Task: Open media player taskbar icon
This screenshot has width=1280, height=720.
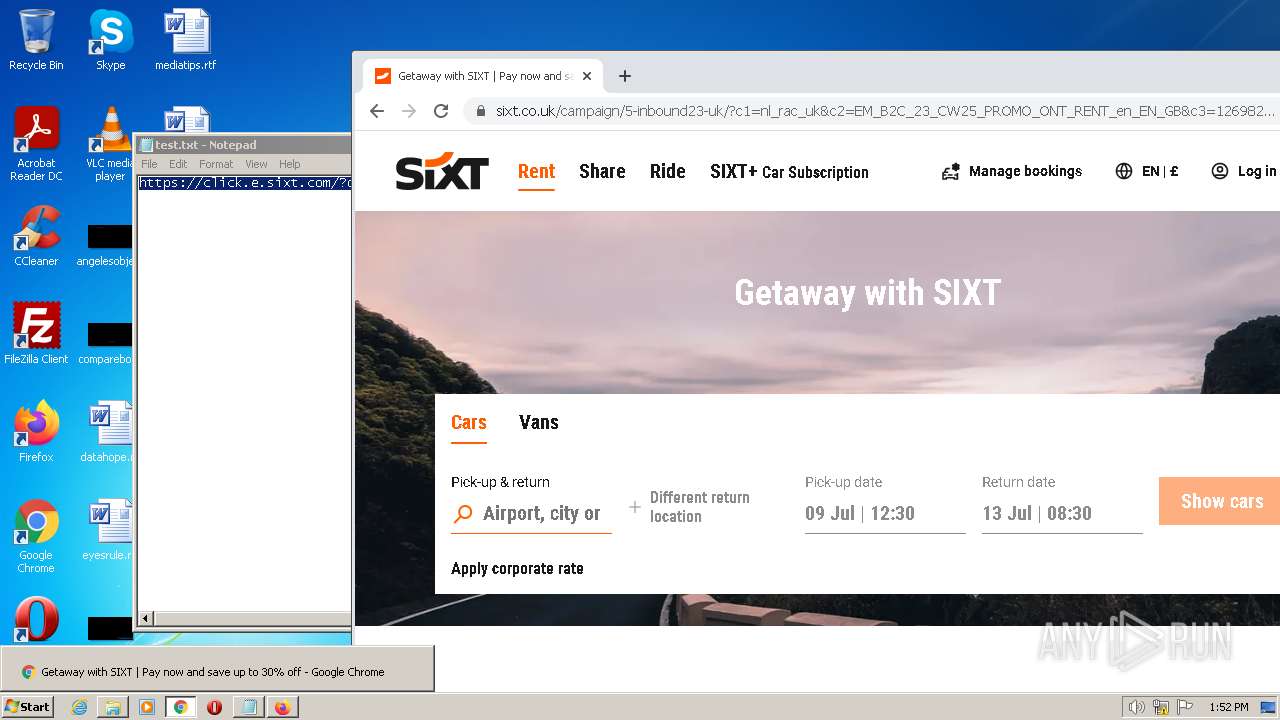Action: (x=147, y=707)
